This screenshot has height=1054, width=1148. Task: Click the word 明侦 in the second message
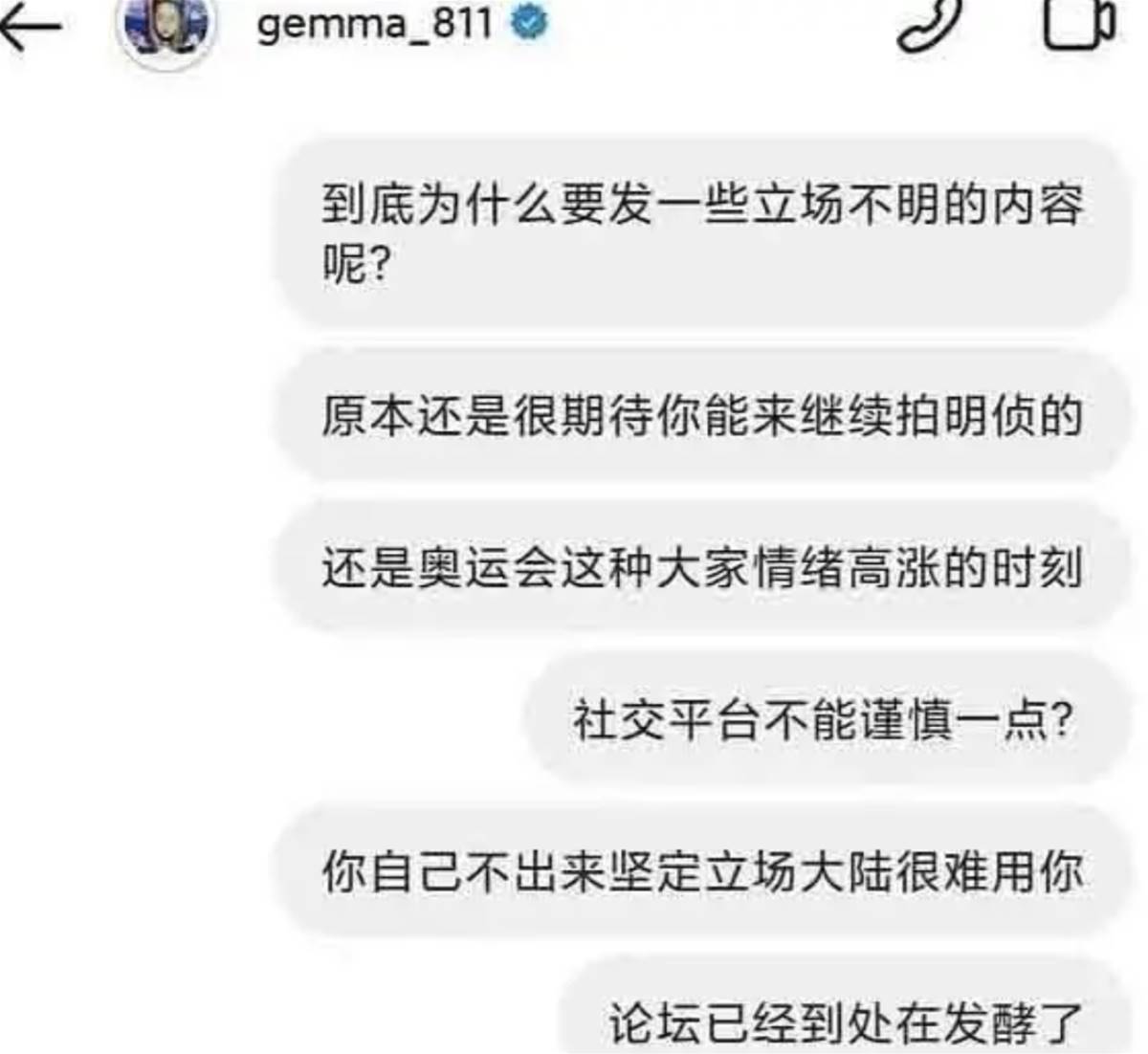pyautogui.click(x=989, y=417)
